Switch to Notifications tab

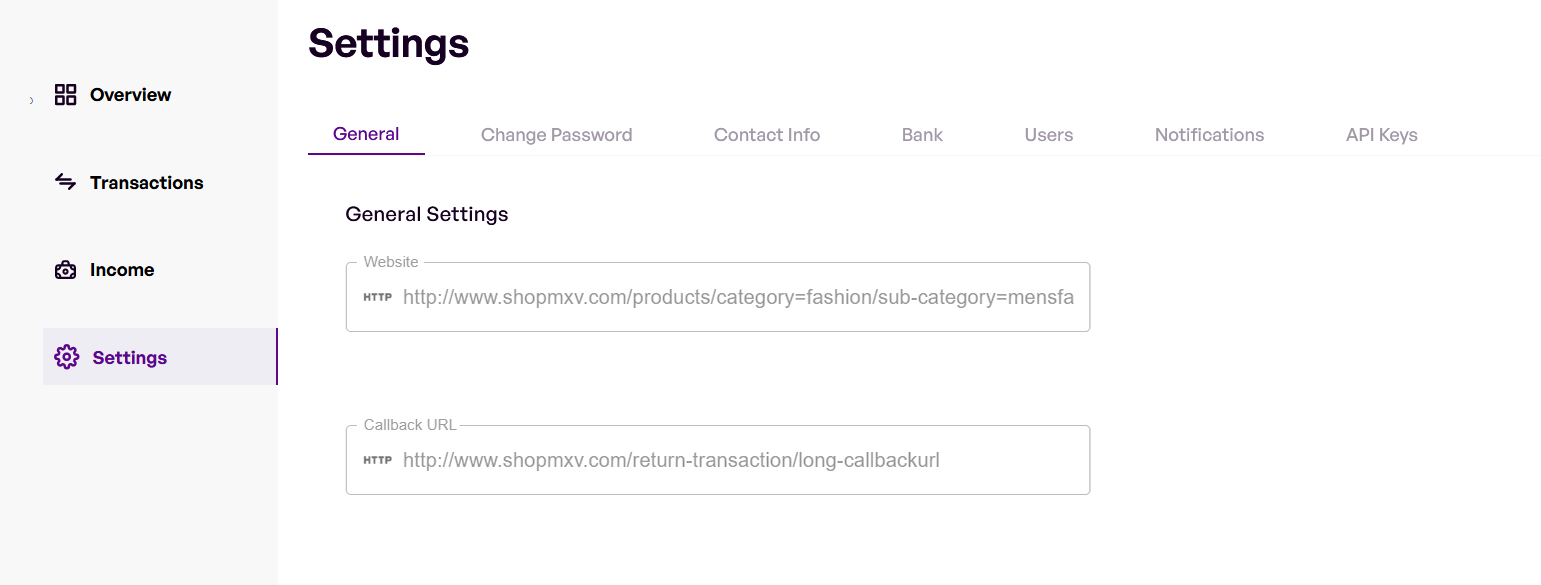click(x=1209, y=135)
